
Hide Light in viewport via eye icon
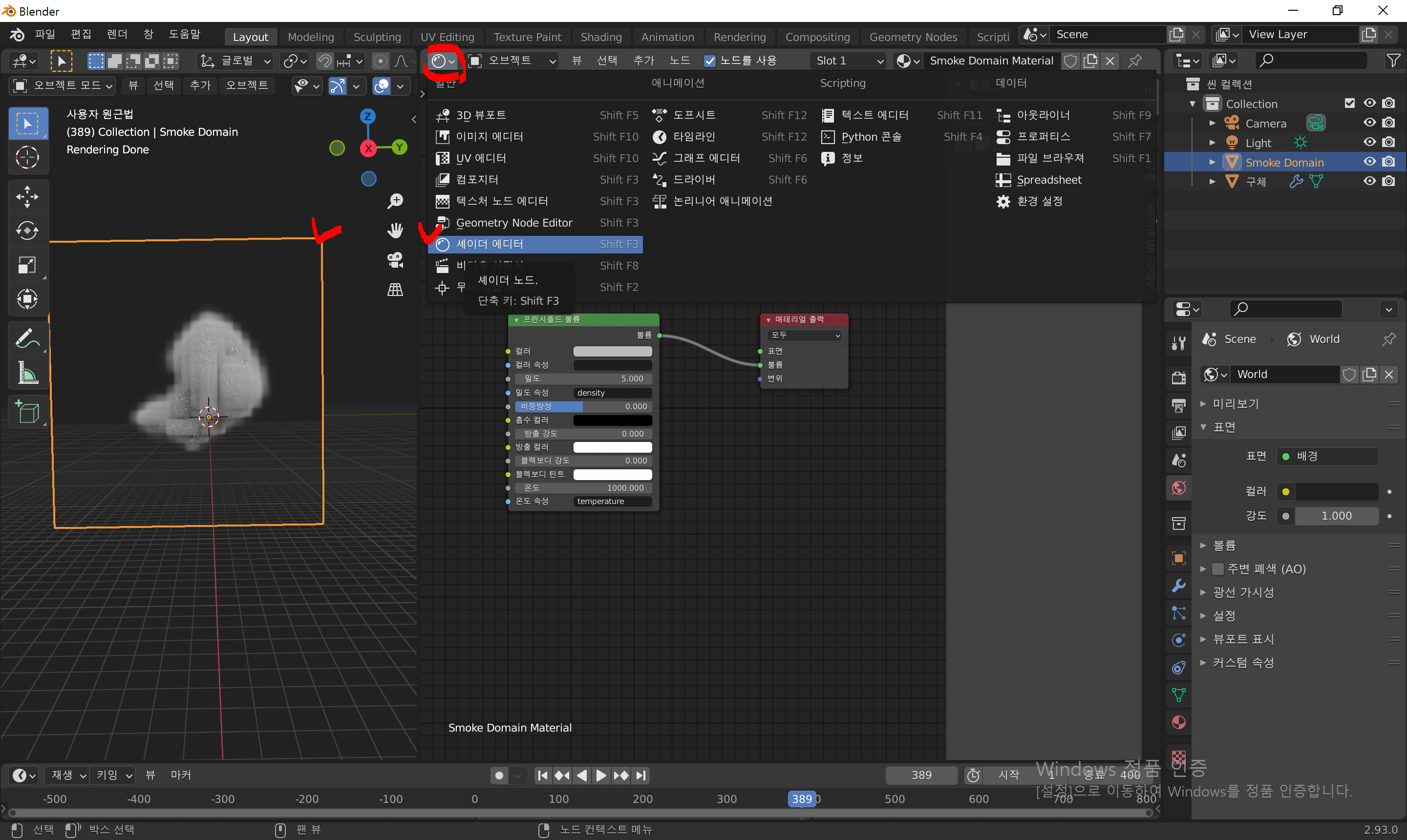click(1370, 142)
